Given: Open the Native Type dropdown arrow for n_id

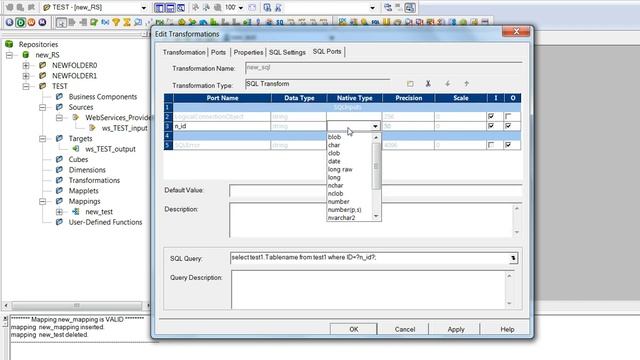Looking at the screenshot, I should [375, 126].
